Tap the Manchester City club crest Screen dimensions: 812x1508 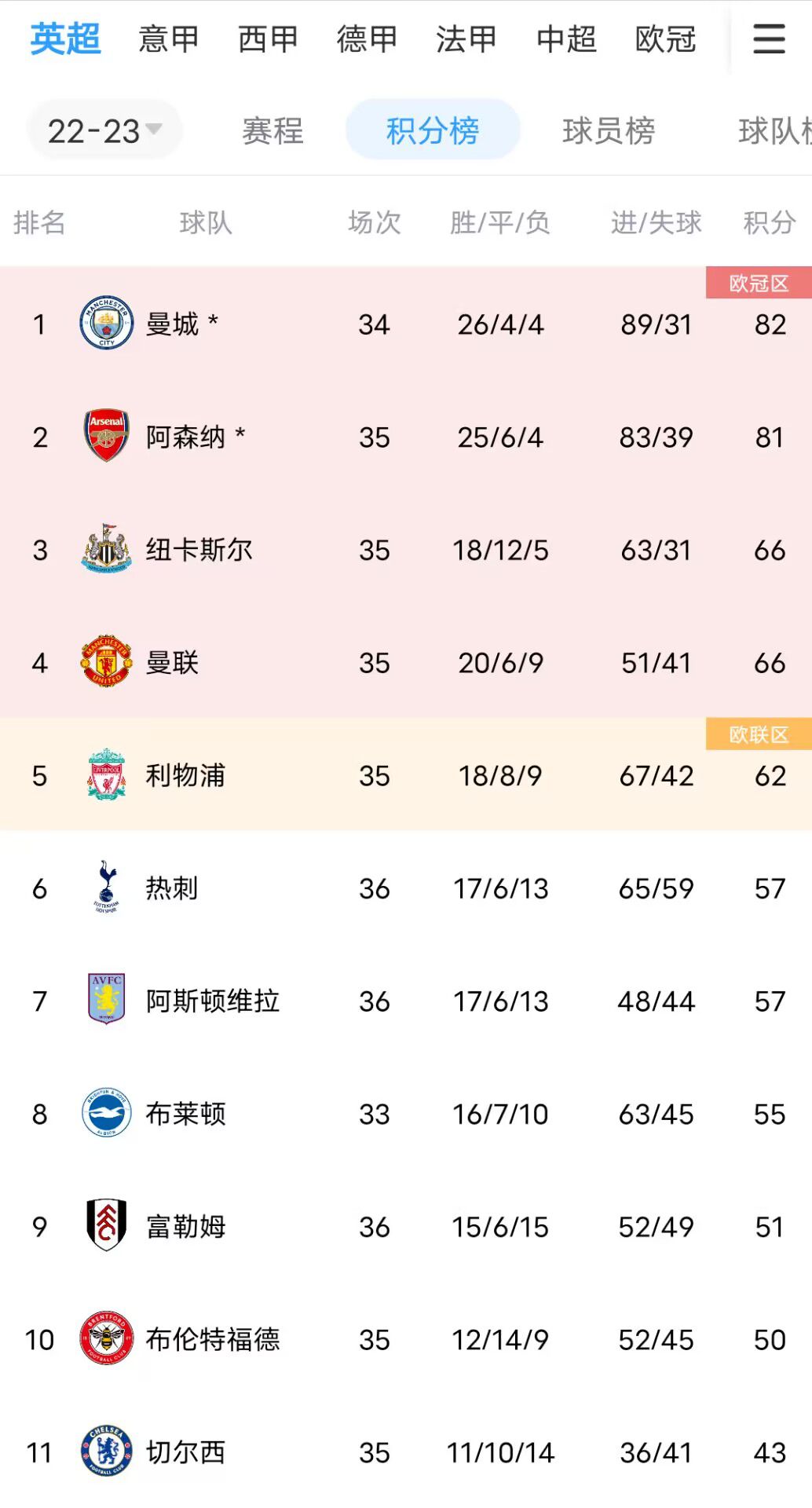(107, 324)
